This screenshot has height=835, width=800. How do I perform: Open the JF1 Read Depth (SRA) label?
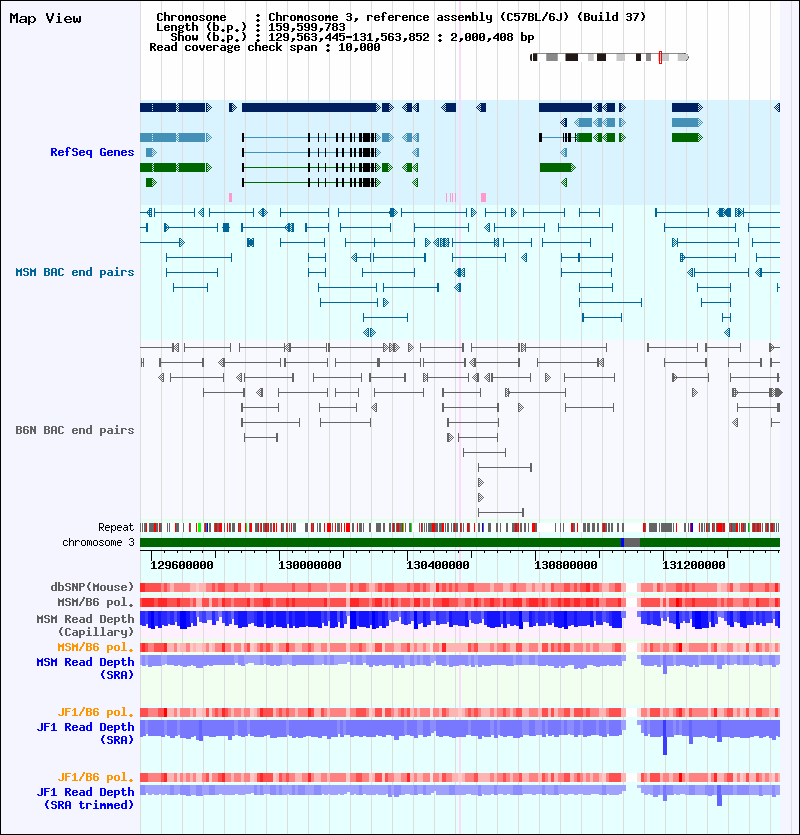click(85, 733)
